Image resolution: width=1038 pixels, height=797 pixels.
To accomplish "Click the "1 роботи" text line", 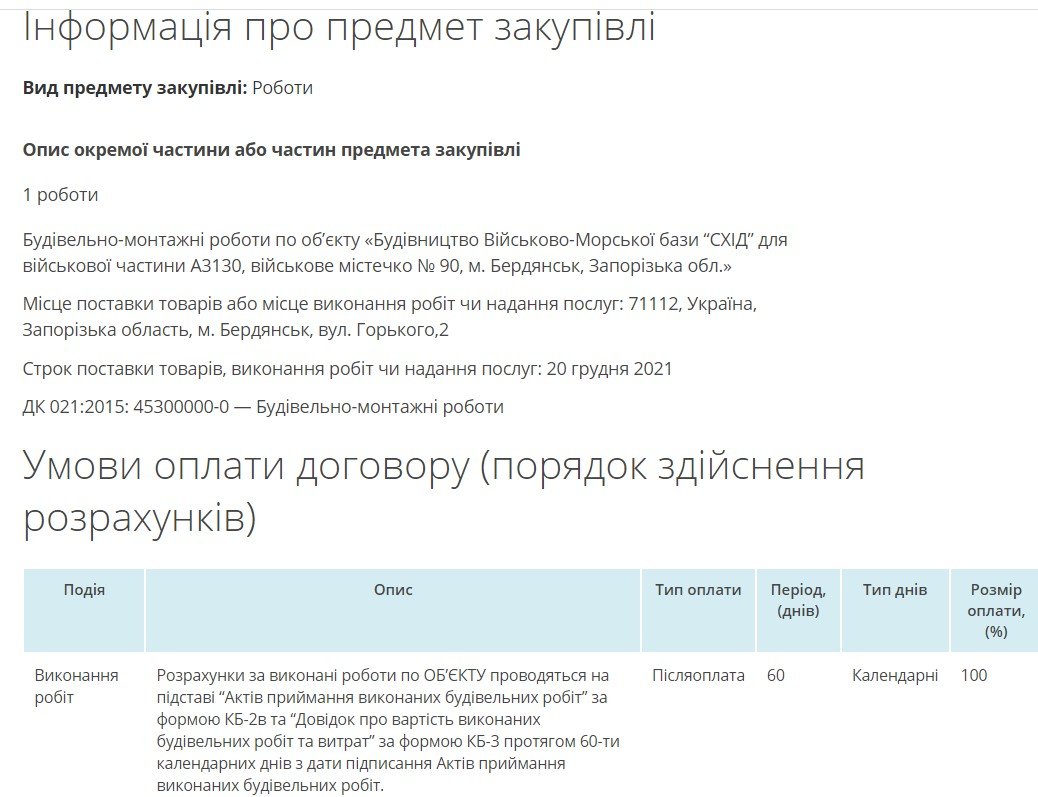I will [x=60, y=195].
